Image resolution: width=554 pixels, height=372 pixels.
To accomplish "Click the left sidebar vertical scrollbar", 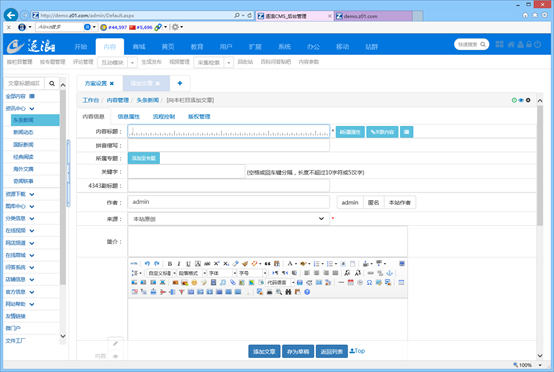I will pyautogui.click(x=63, y=187).
